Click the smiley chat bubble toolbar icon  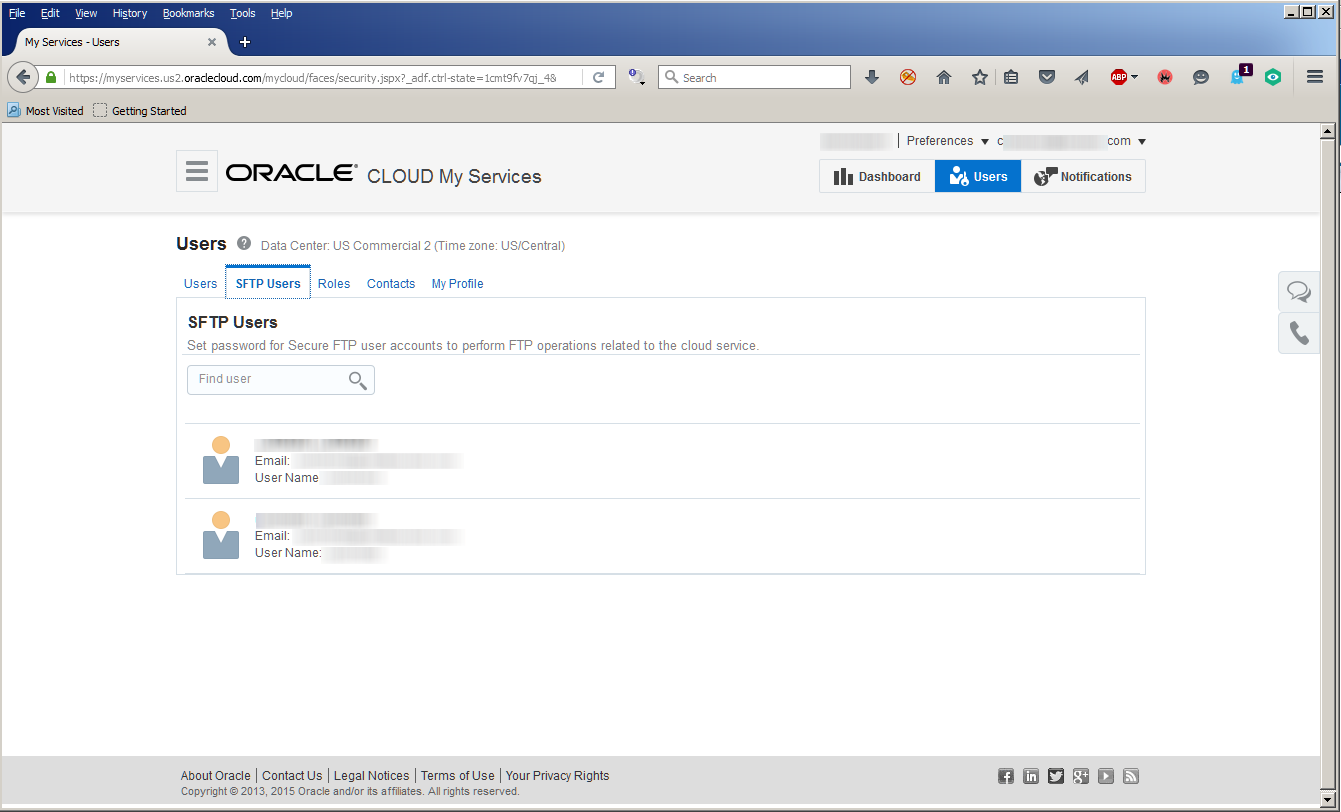coord(1201,77)
